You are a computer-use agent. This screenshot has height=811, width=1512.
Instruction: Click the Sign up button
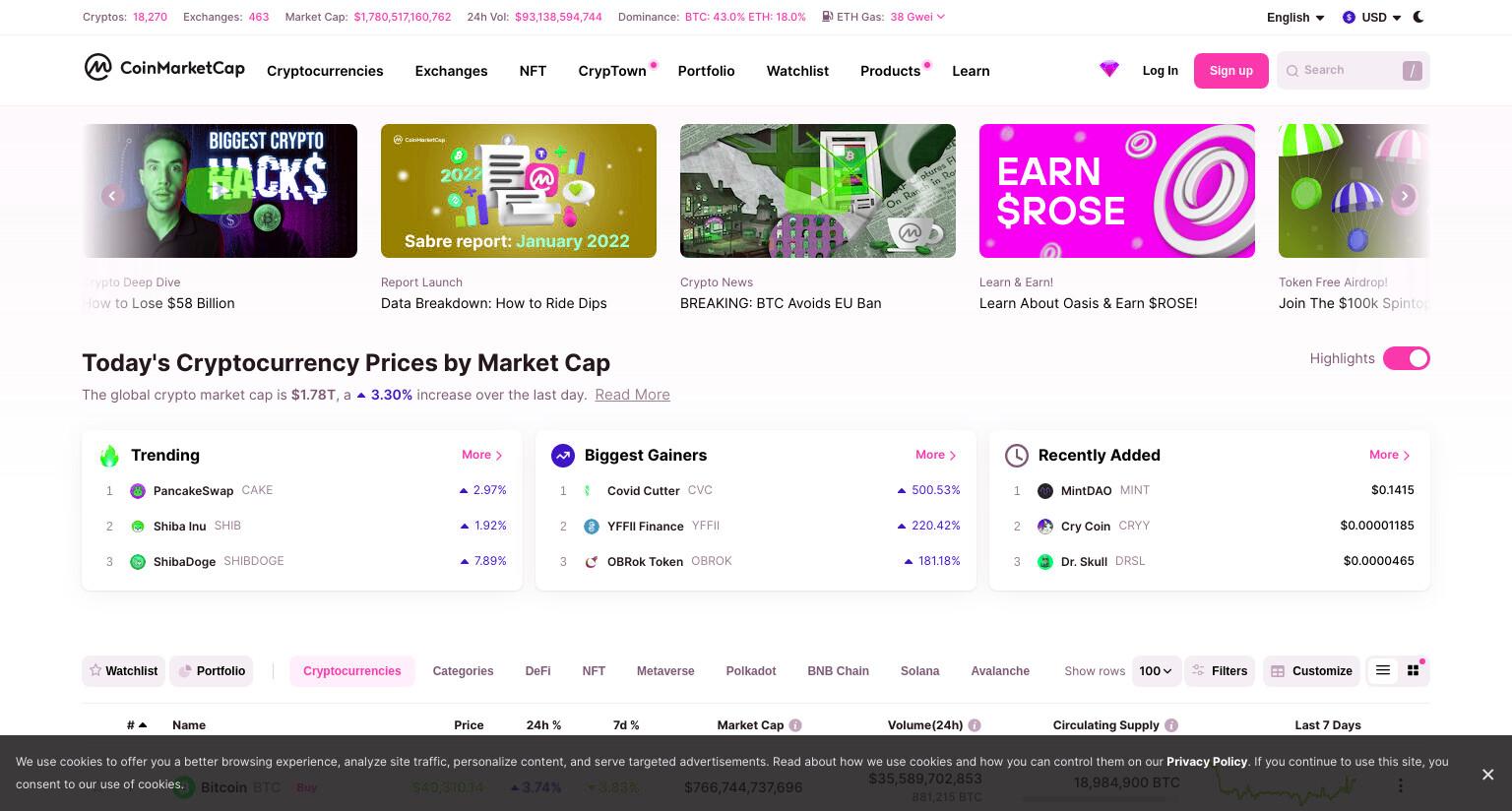tap(1231, 71)
